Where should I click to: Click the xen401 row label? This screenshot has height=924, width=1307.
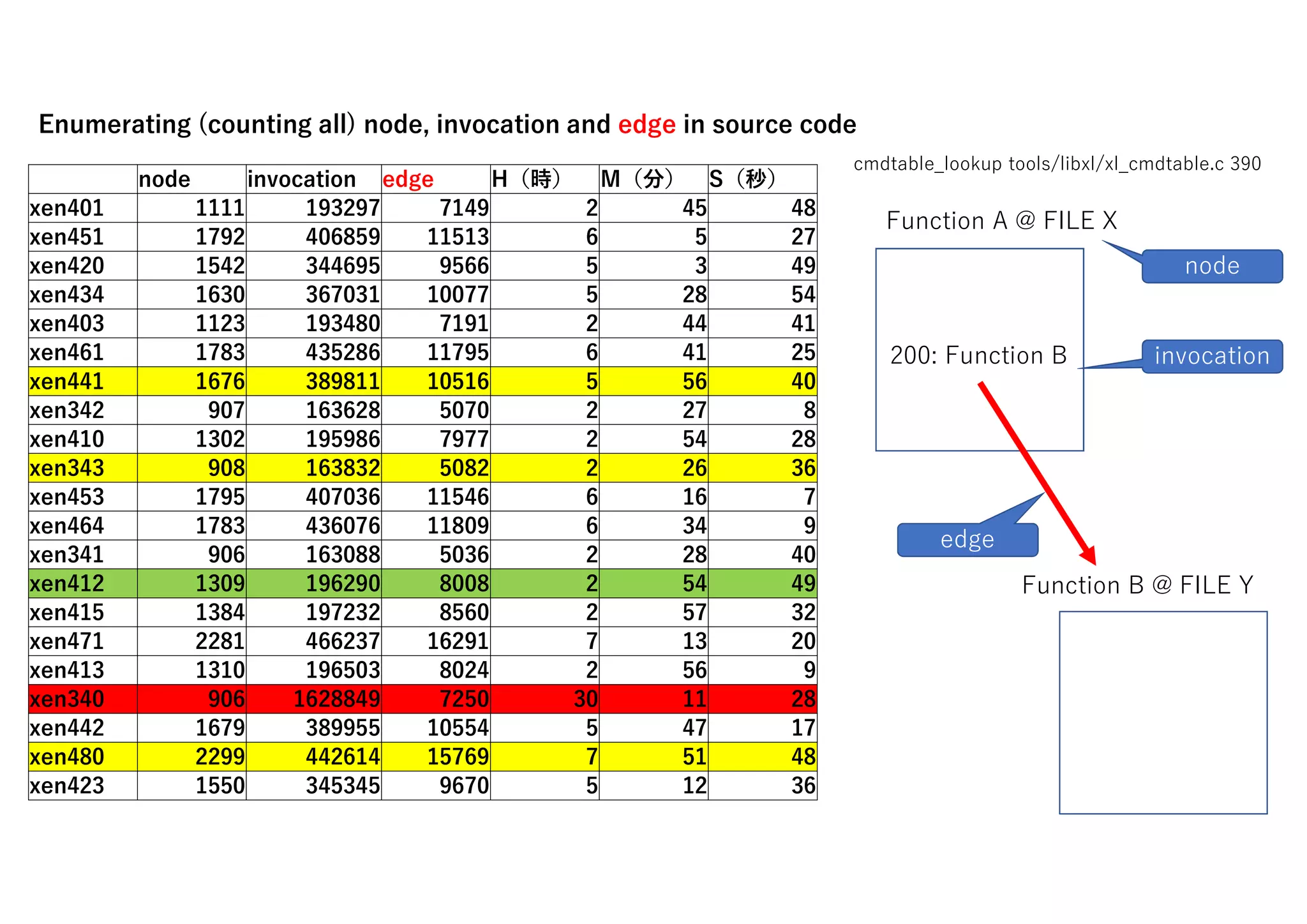[67, 208]
